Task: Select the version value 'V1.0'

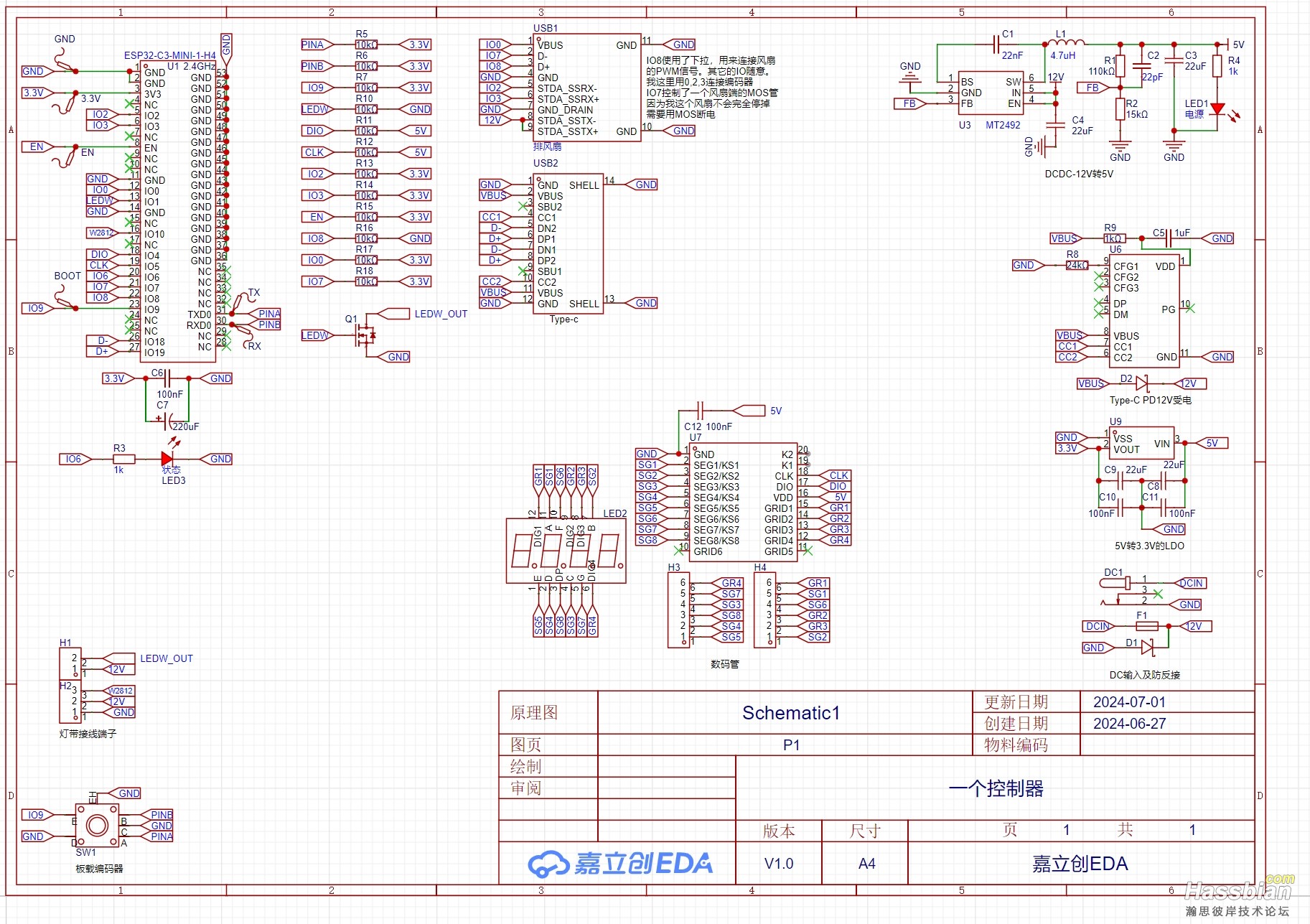Action: pyautogui.click(x=779, y=864)
